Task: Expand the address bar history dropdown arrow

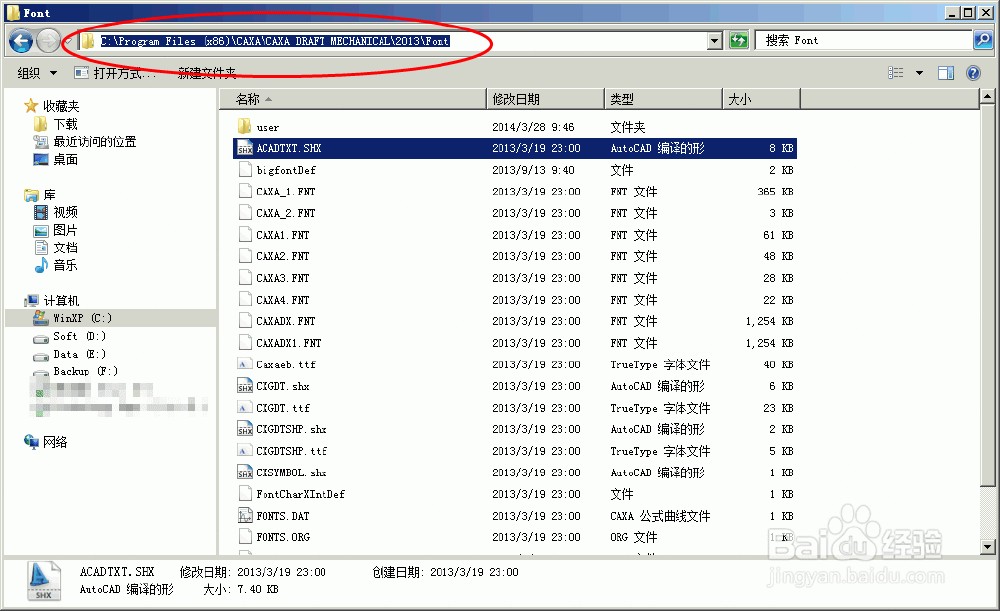Action: coord(715,41)
